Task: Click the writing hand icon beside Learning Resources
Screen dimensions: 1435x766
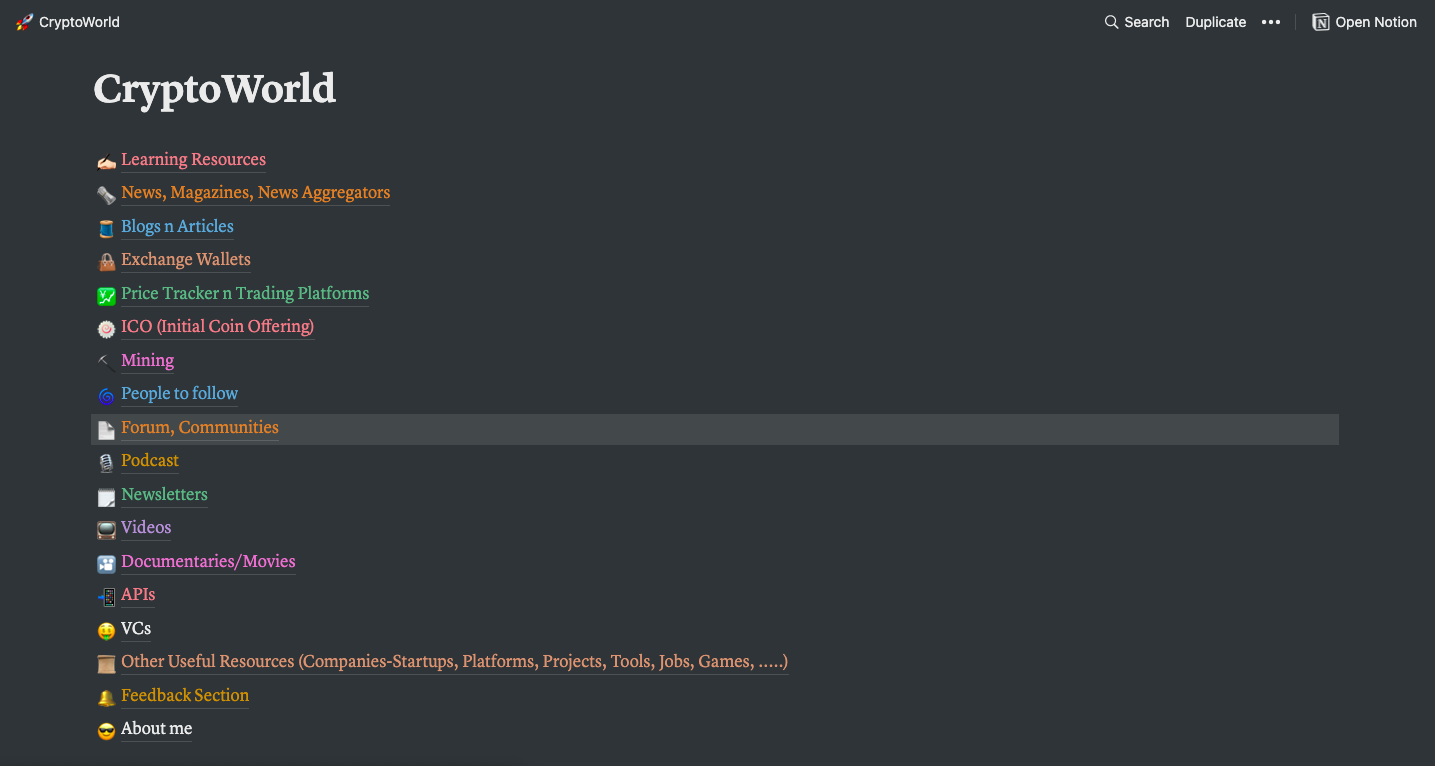Action: click(x=106, y=161)
